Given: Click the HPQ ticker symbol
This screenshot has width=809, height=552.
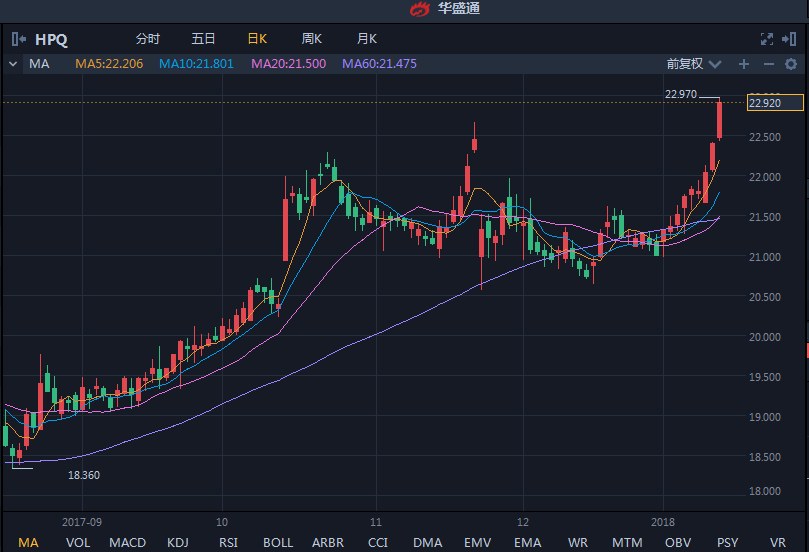Looking at the screenshot, I should coord(50,39).
